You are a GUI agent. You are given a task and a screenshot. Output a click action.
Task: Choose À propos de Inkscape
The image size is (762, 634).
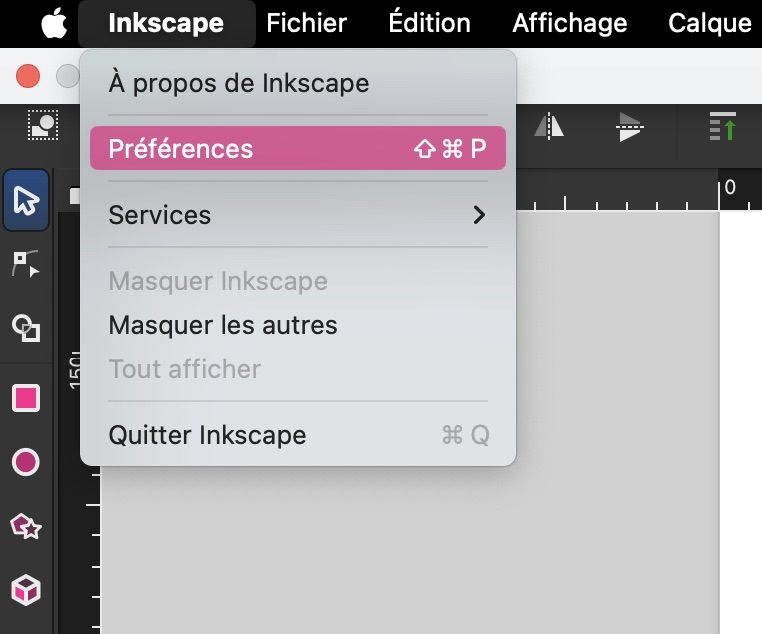pos(238,83)
